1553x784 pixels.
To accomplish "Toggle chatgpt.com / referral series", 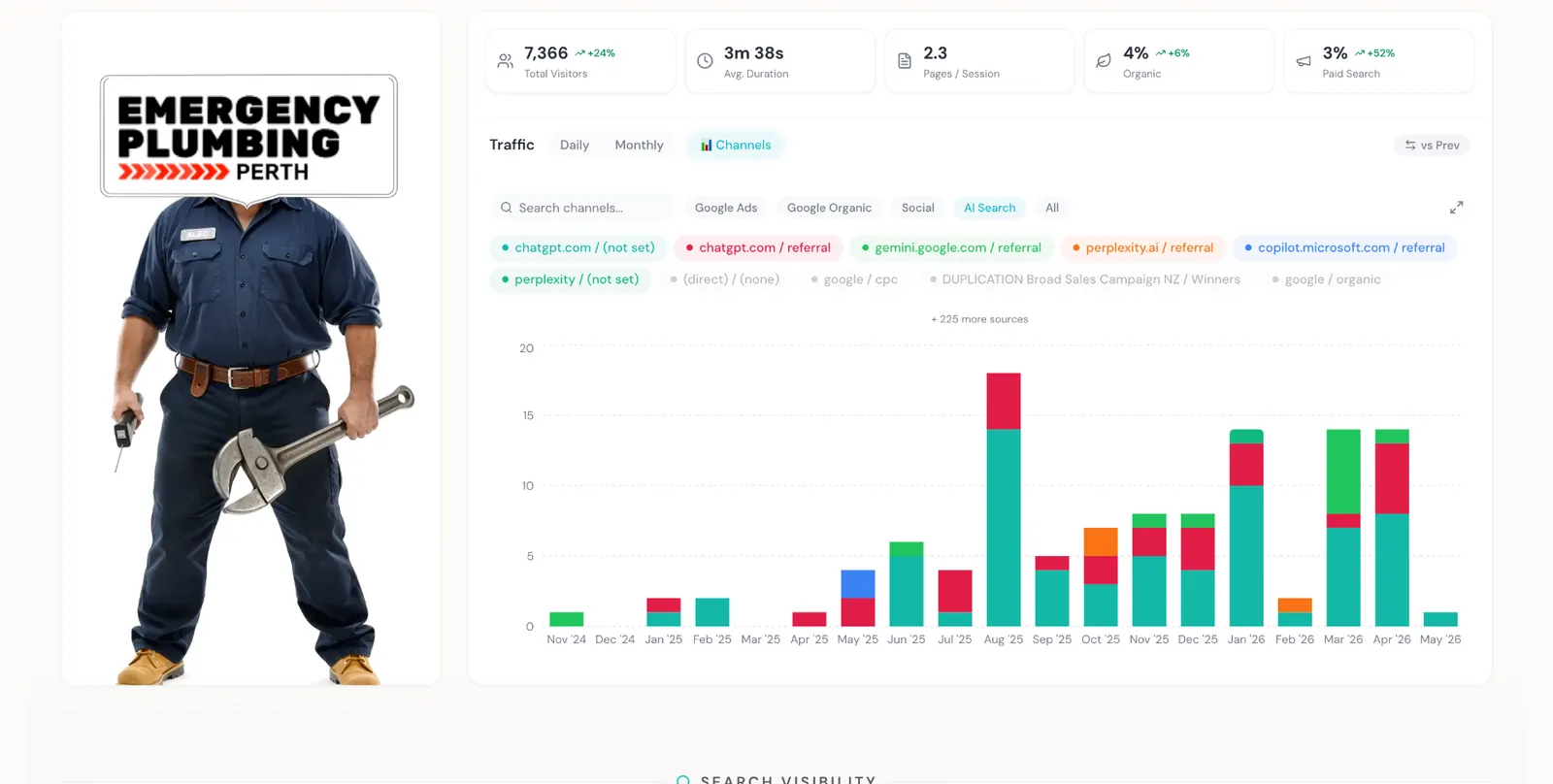I will click(758, 247).
